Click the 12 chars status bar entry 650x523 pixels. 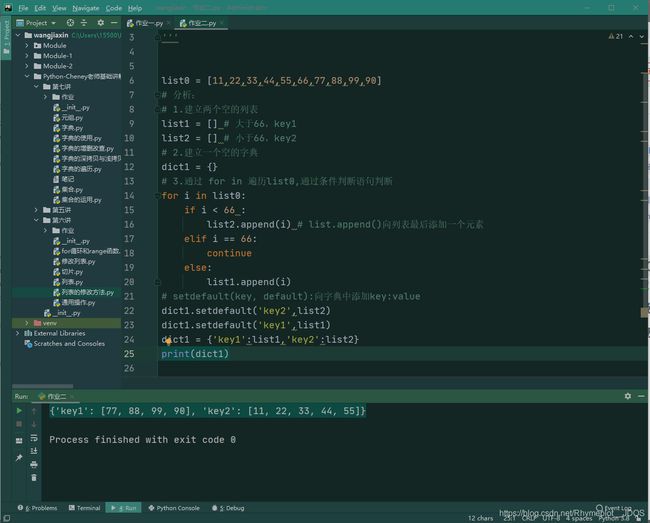tap(480, 518)
